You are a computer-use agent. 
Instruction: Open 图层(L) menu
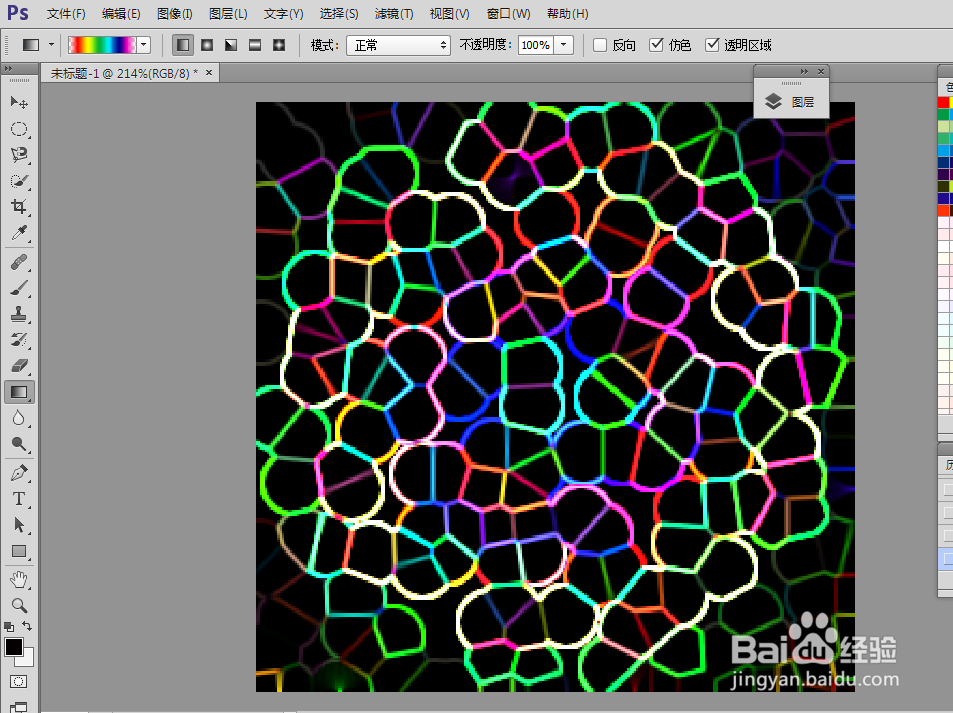point(228,13)
